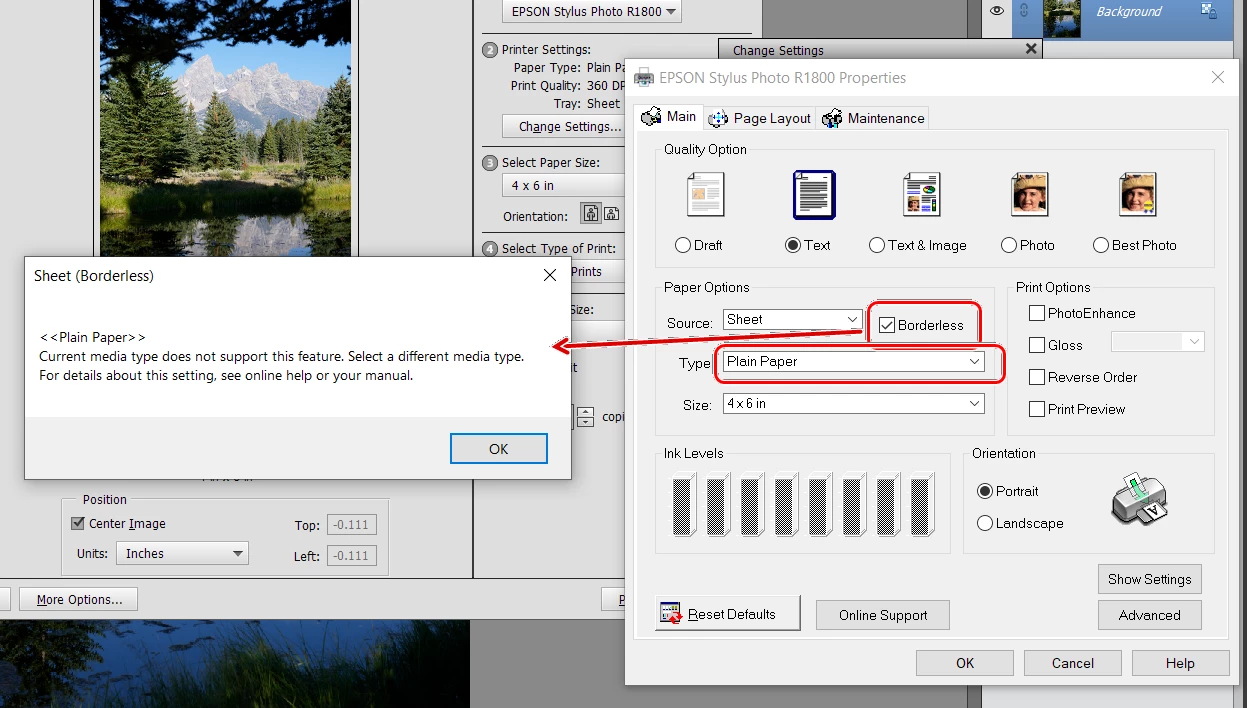Viewport: 1247px width, 708px height.
Task: Click the Online Support button
Action: (x=883, y=615)
